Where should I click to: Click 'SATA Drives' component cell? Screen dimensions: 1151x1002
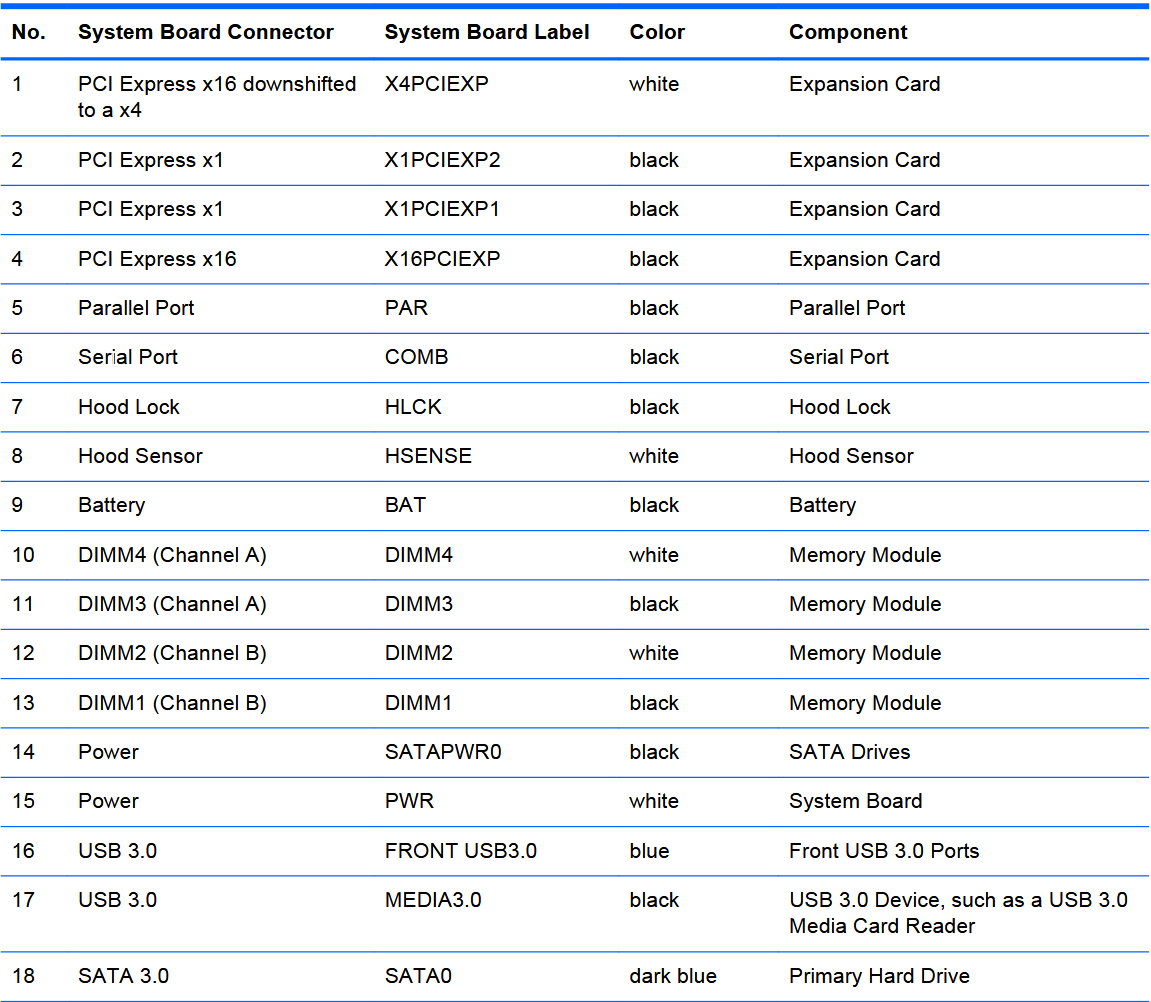click(x=849, y=753)
